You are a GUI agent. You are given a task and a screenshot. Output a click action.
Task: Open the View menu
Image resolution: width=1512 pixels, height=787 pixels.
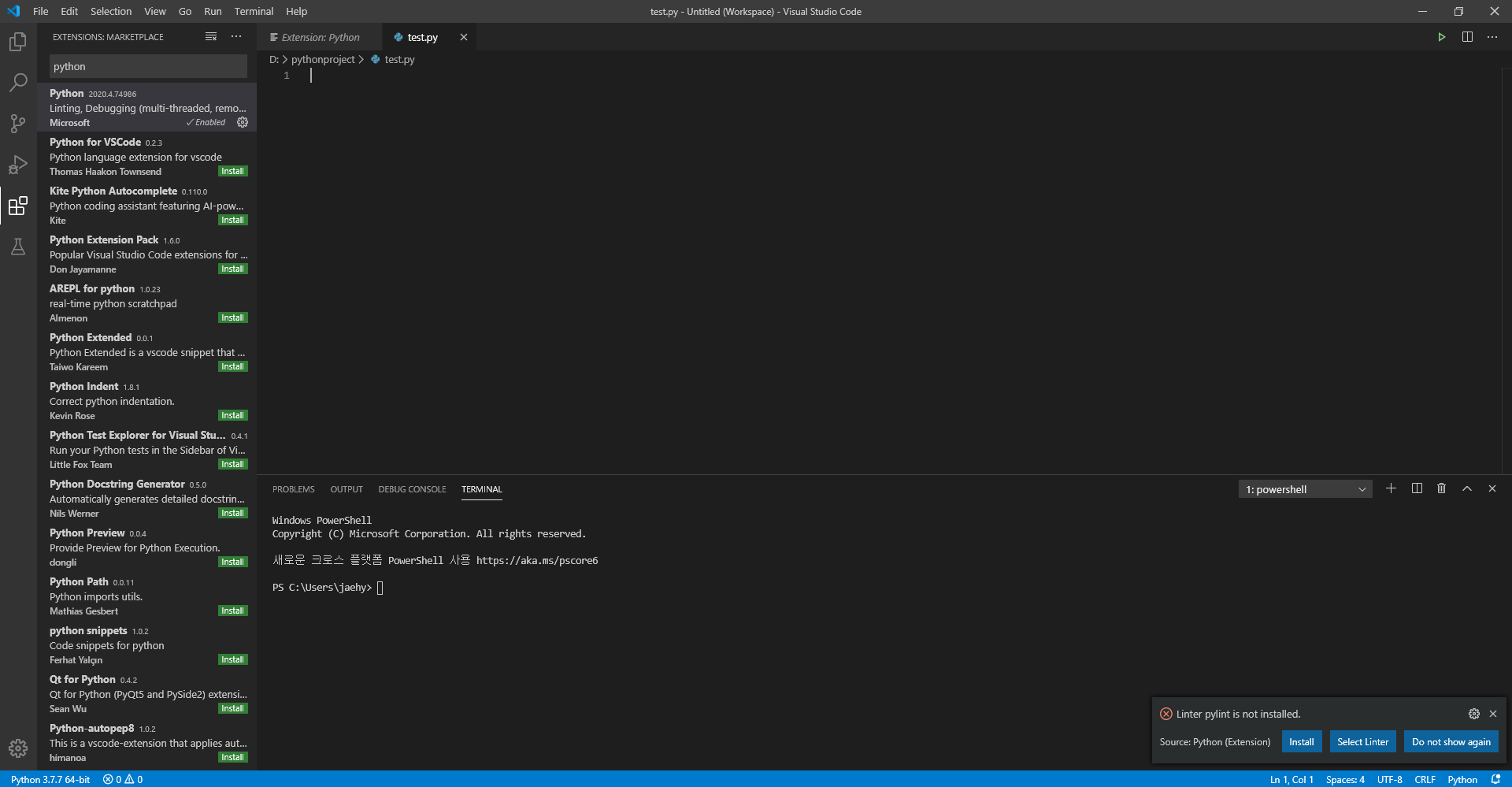155,11
